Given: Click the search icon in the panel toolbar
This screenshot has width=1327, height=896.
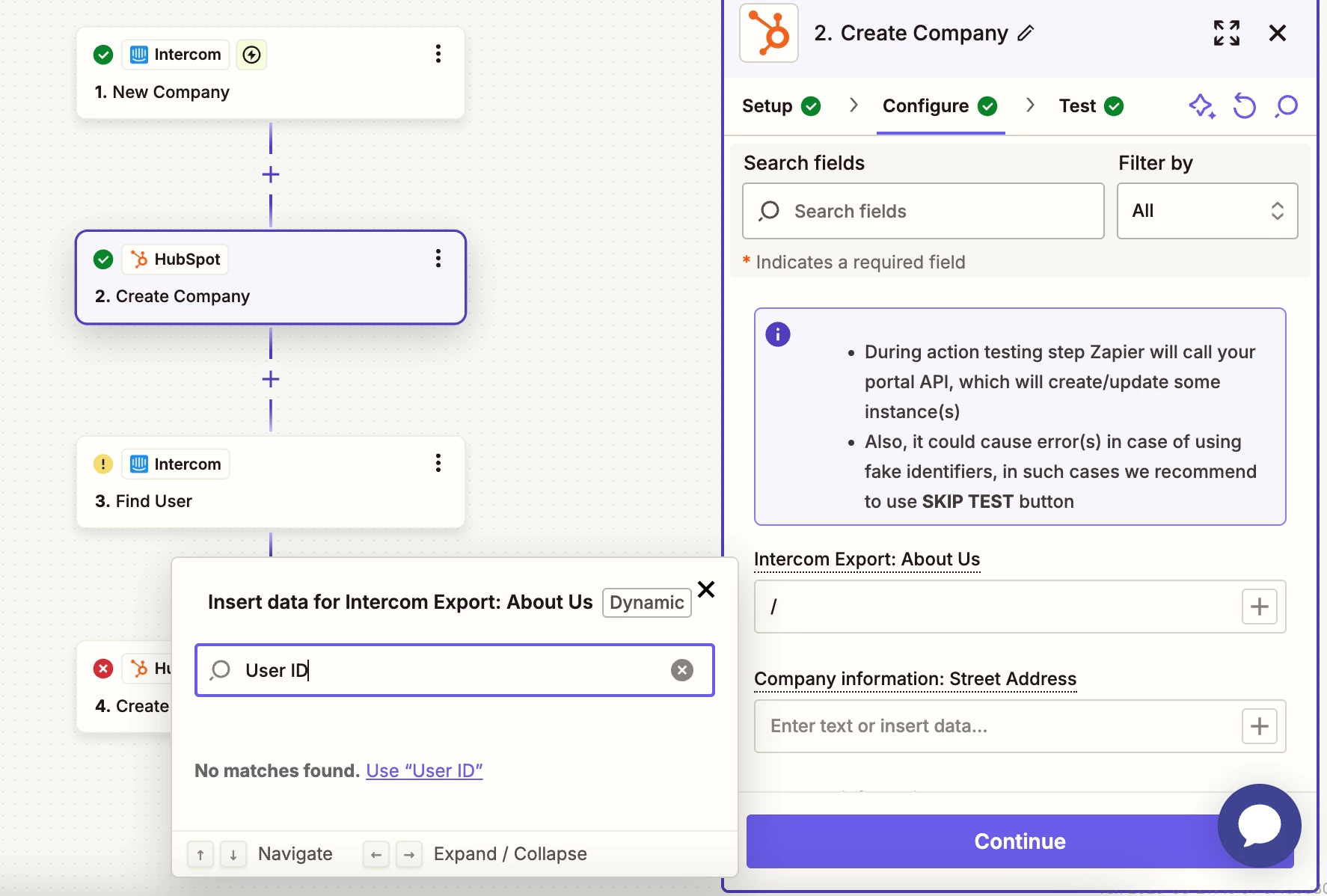Looking at the screenshot, I should coord(1287,106).
